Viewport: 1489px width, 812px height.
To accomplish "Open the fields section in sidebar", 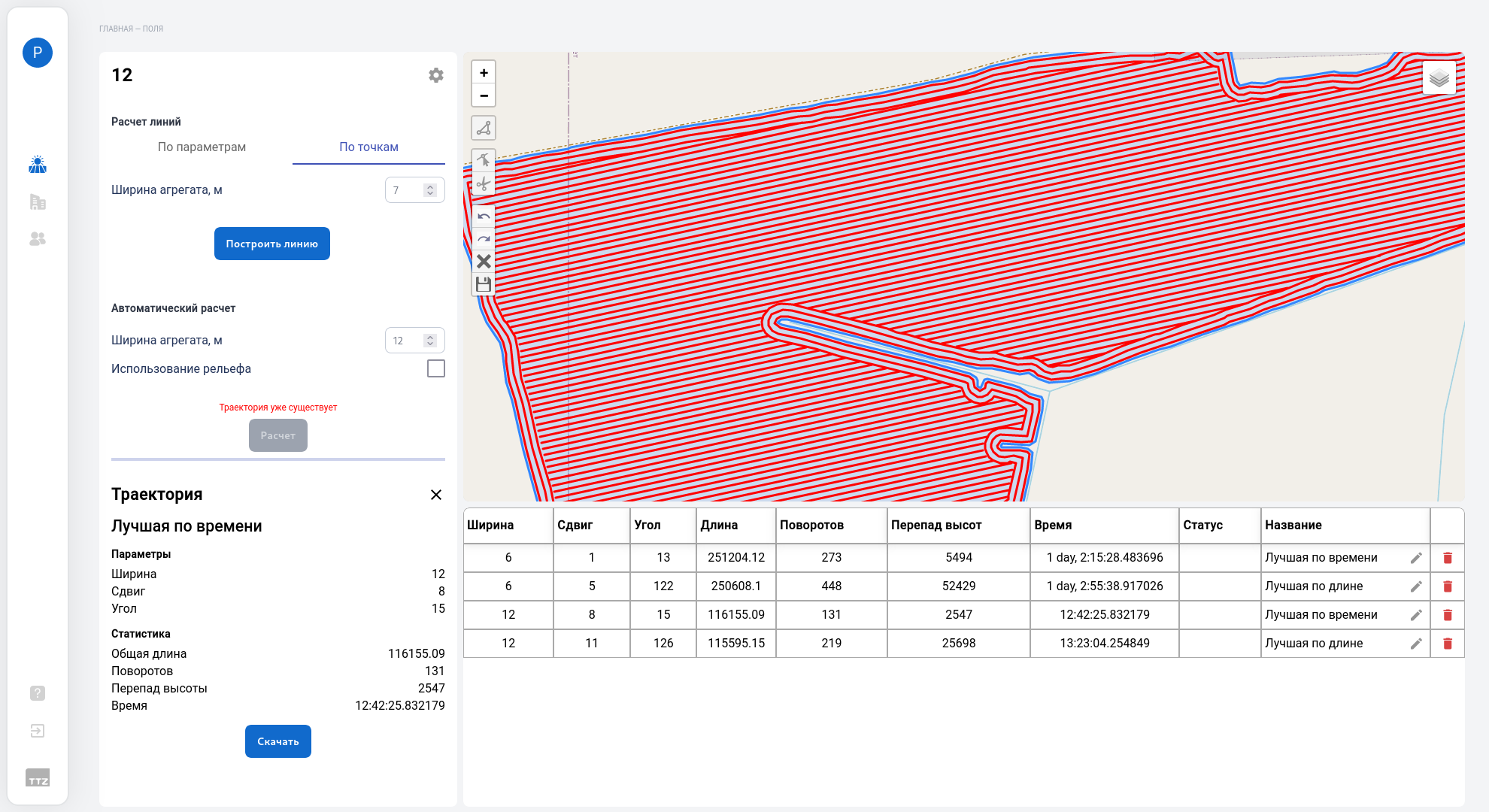I will point(38,165).
